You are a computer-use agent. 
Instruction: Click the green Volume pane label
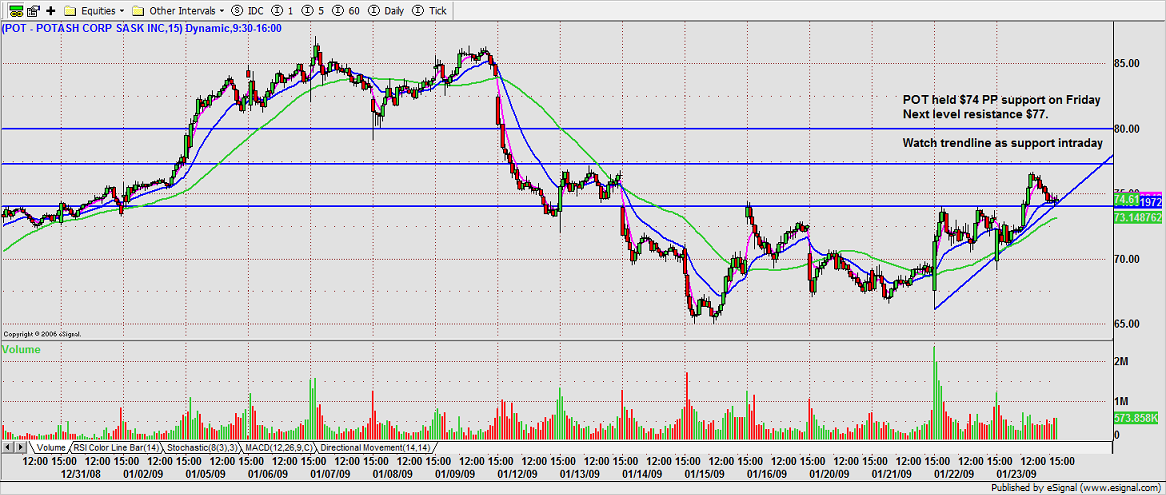[21, 349]
